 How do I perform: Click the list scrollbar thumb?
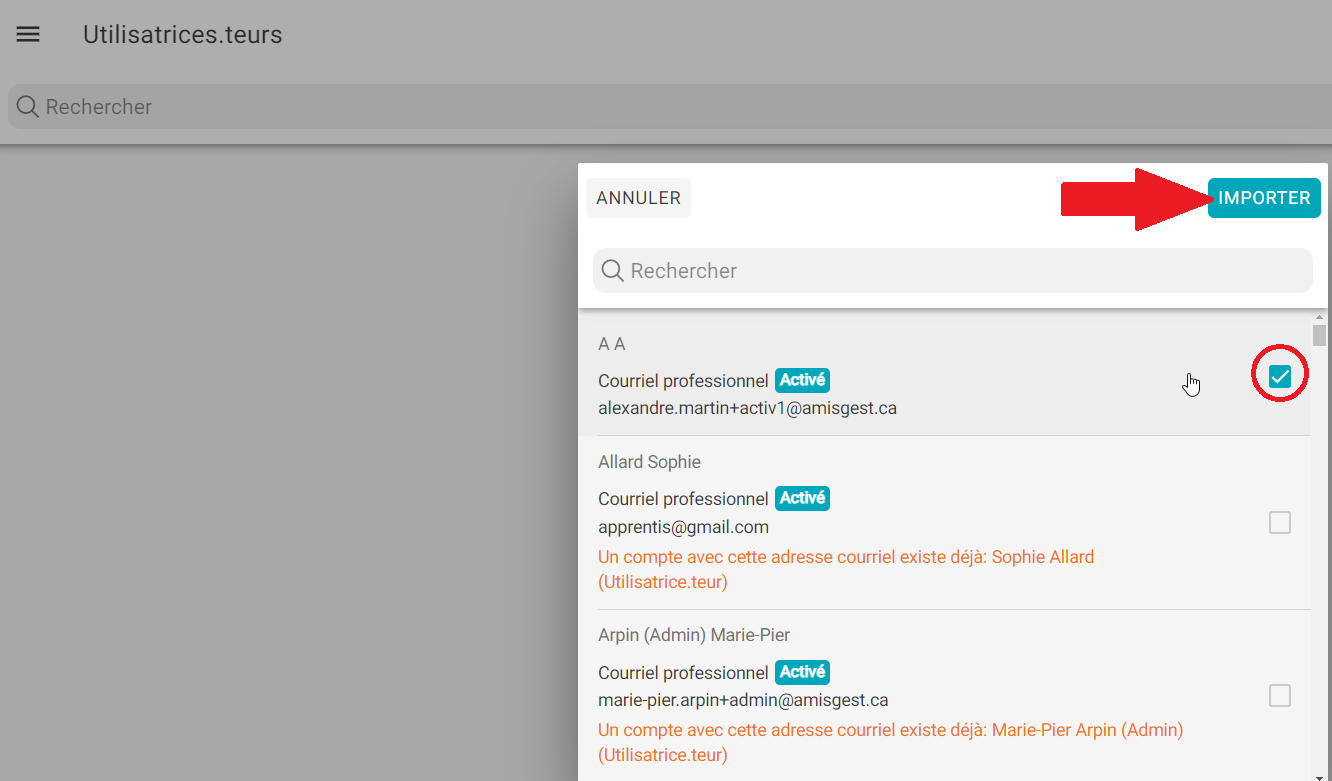point(1320,335)
